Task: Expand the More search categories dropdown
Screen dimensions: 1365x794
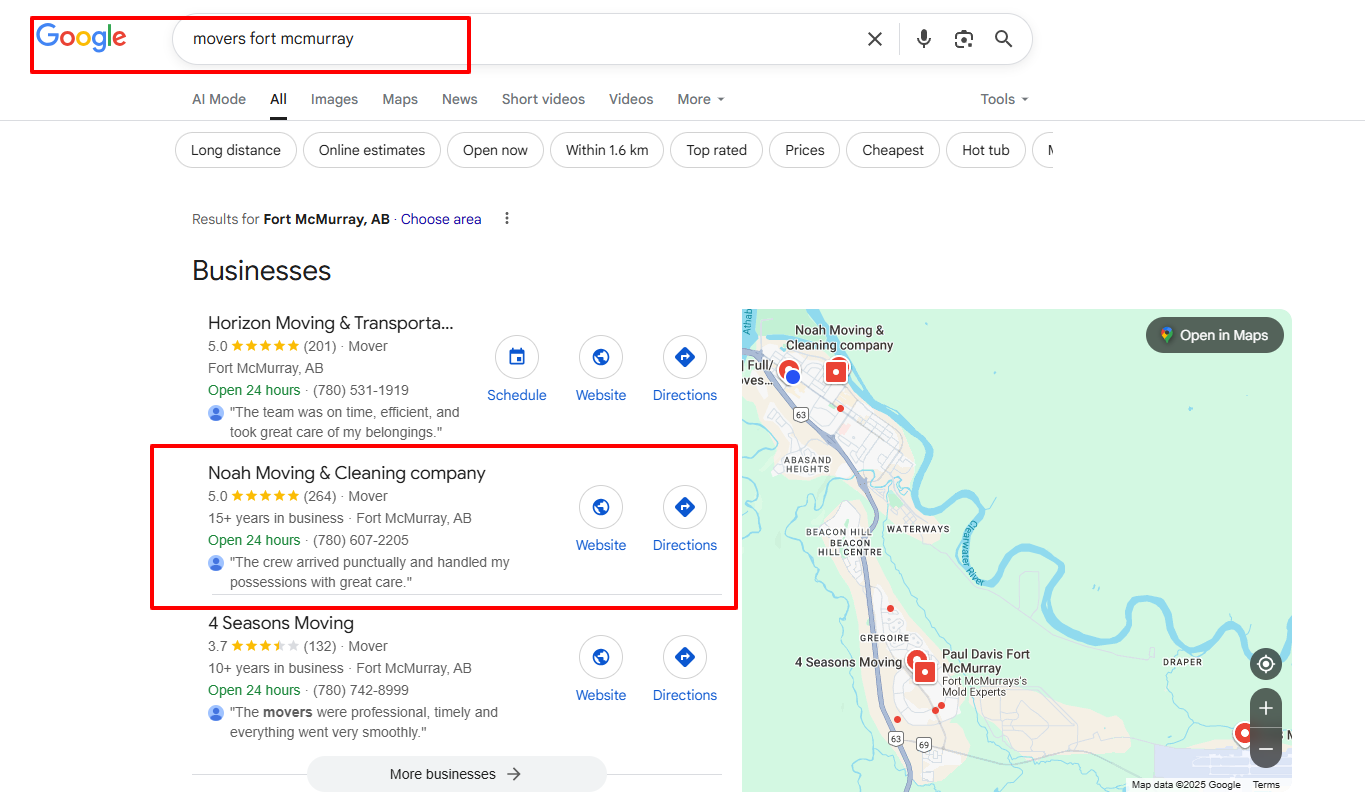Action: tap(700, 99)
